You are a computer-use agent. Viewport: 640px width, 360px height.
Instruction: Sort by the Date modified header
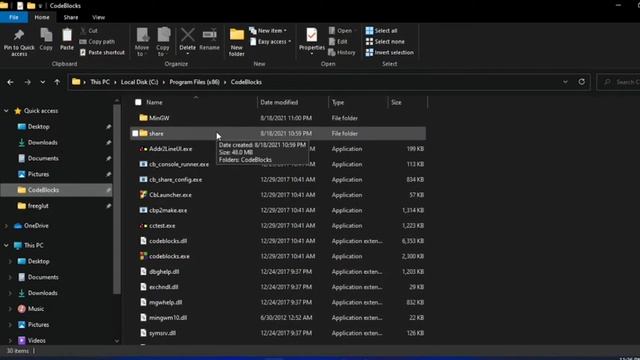[279, 102]
